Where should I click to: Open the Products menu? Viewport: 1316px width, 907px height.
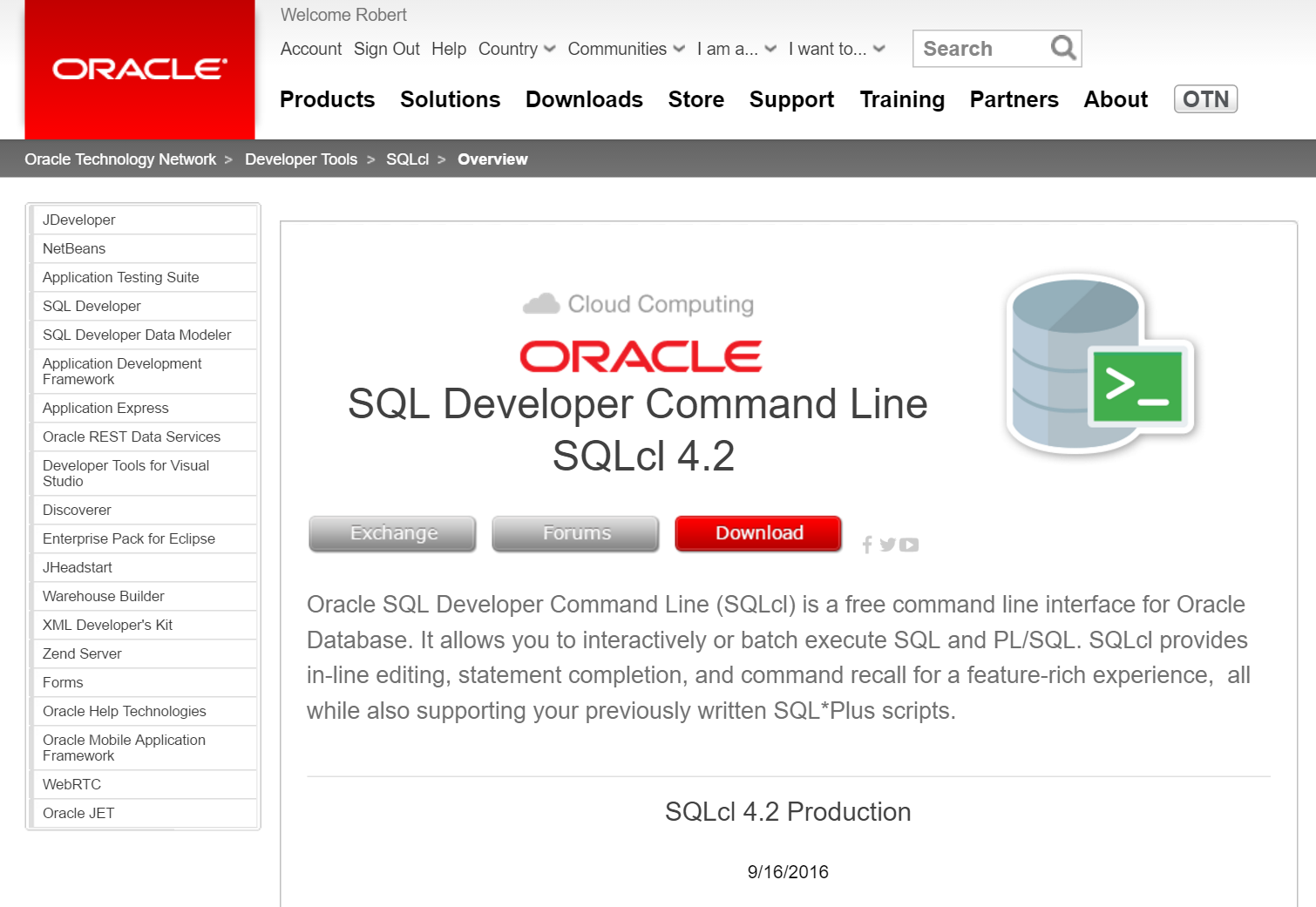327,99
